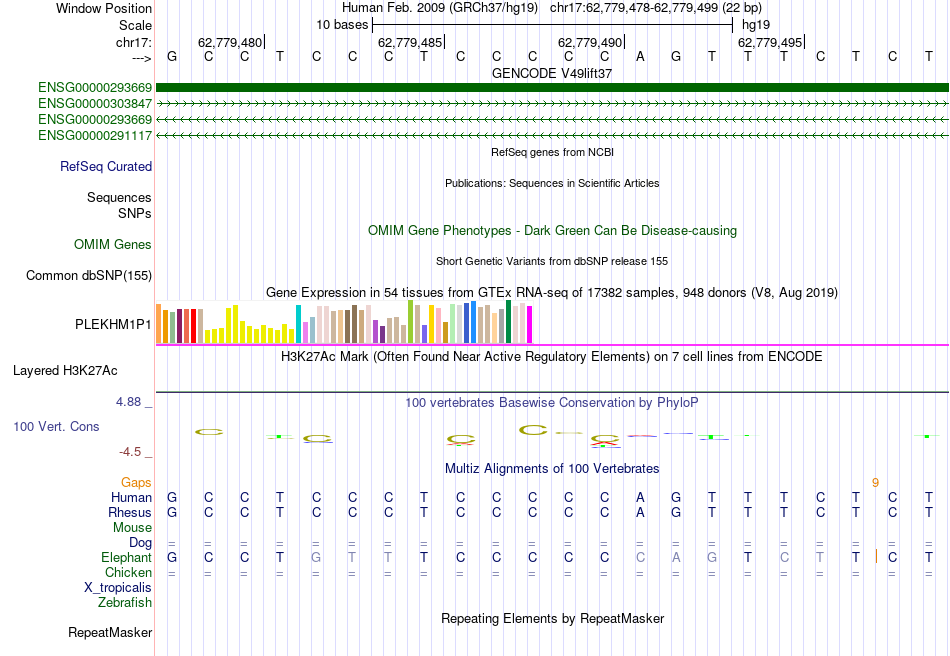Click the 100 Vert. Cons track label
This screenshot has height=656, width=950.
(x=56, y=426)
